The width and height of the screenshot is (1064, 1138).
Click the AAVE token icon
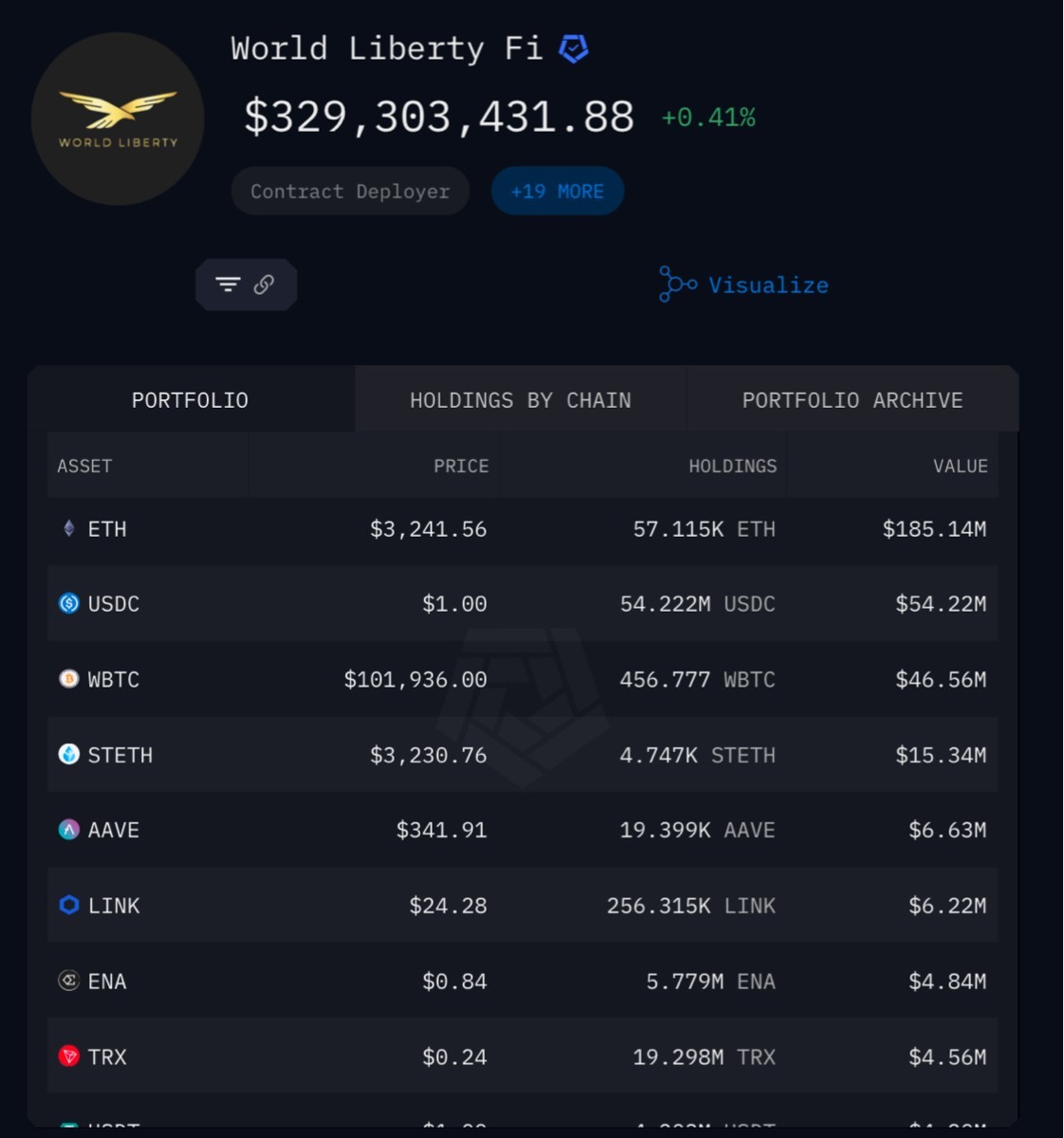coord(69,830)
